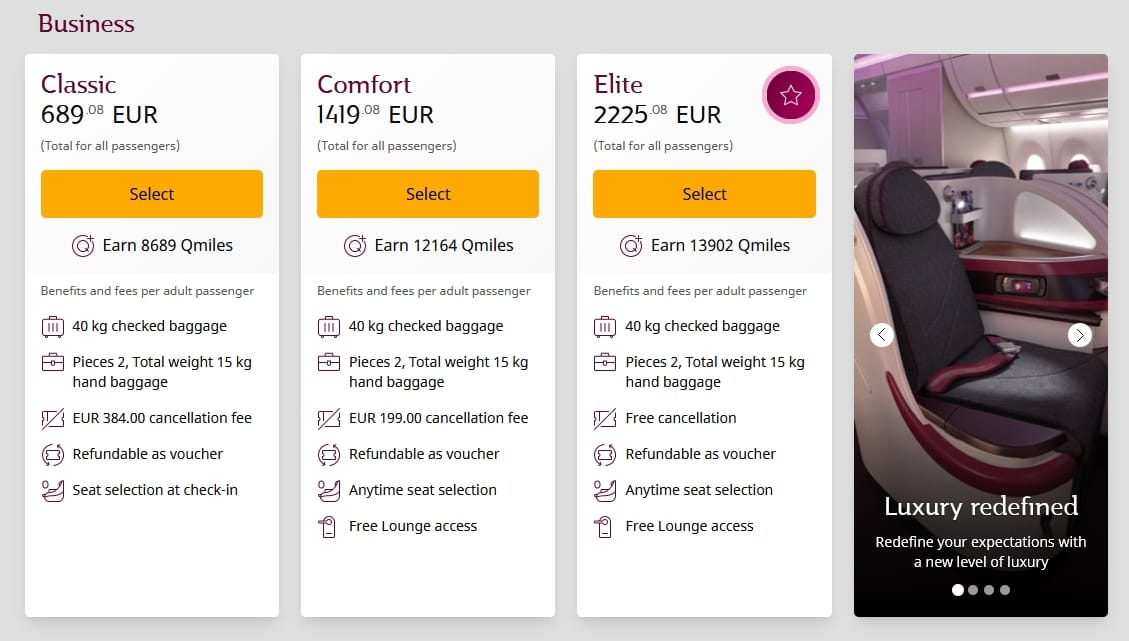The height and width of the screenshot is (641, 1129).
Task: Show previous carousel image with left arrow
Action: (881, 335)
